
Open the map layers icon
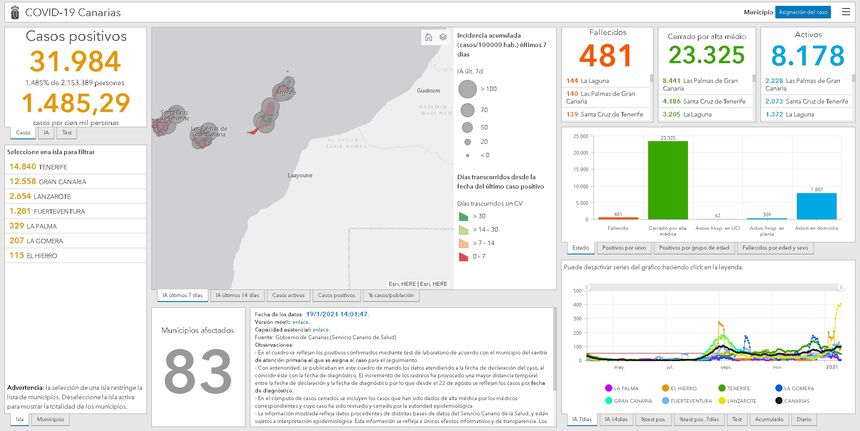[442, 37]
